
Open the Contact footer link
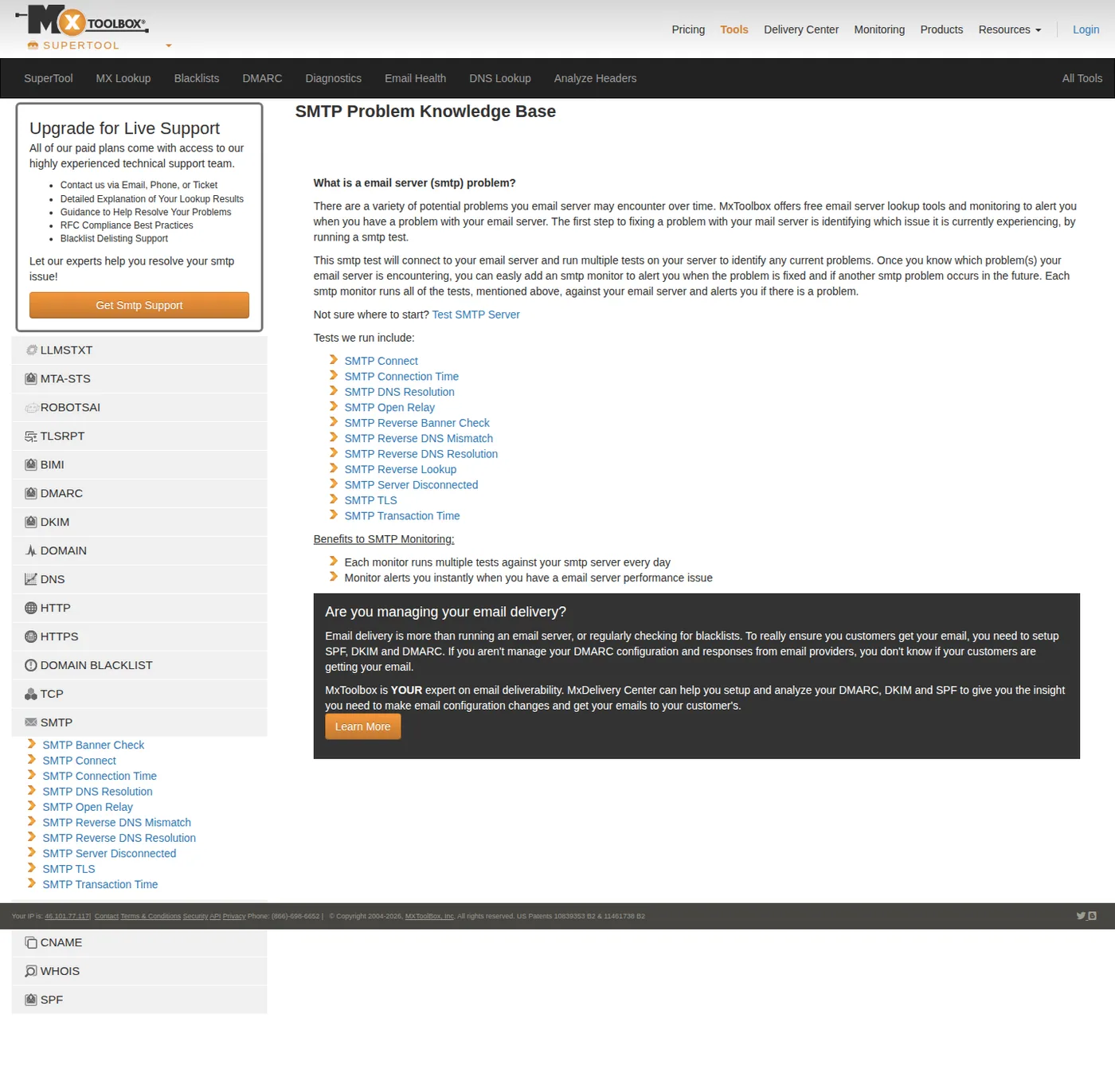[106, 916]
